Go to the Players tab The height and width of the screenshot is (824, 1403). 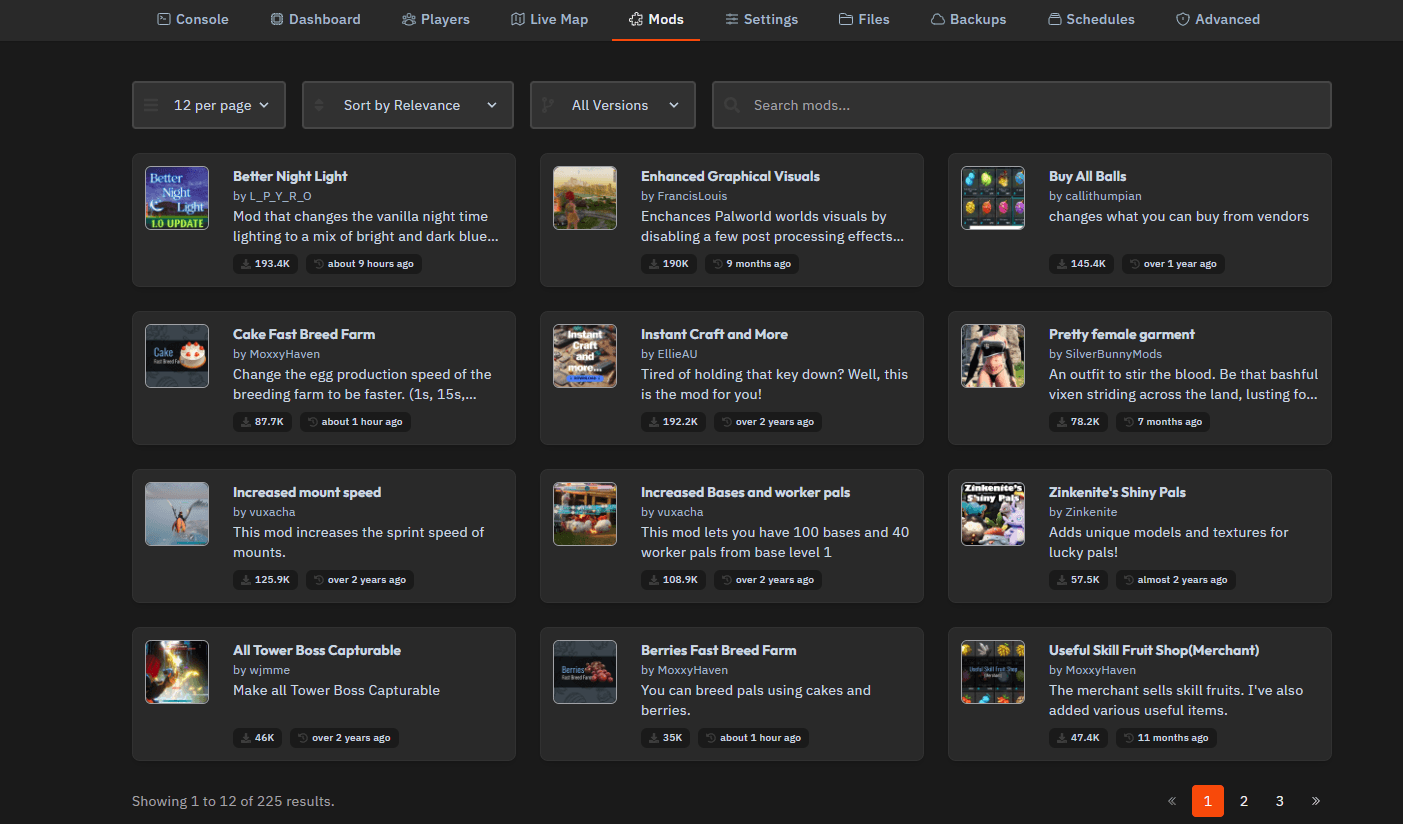[435, 19]
